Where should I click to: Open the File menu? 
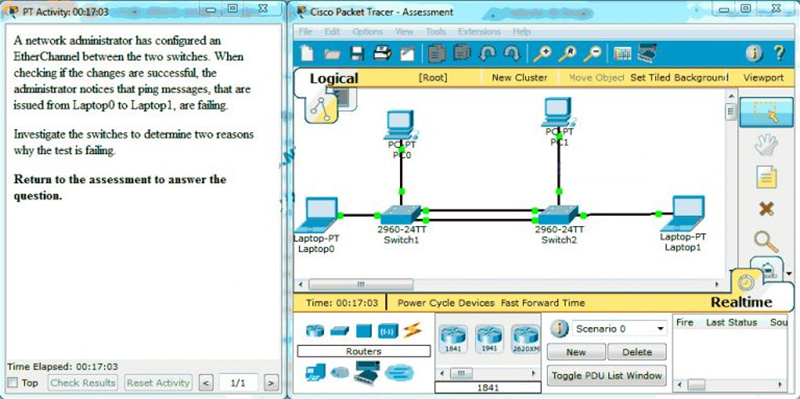coord(305,32)
